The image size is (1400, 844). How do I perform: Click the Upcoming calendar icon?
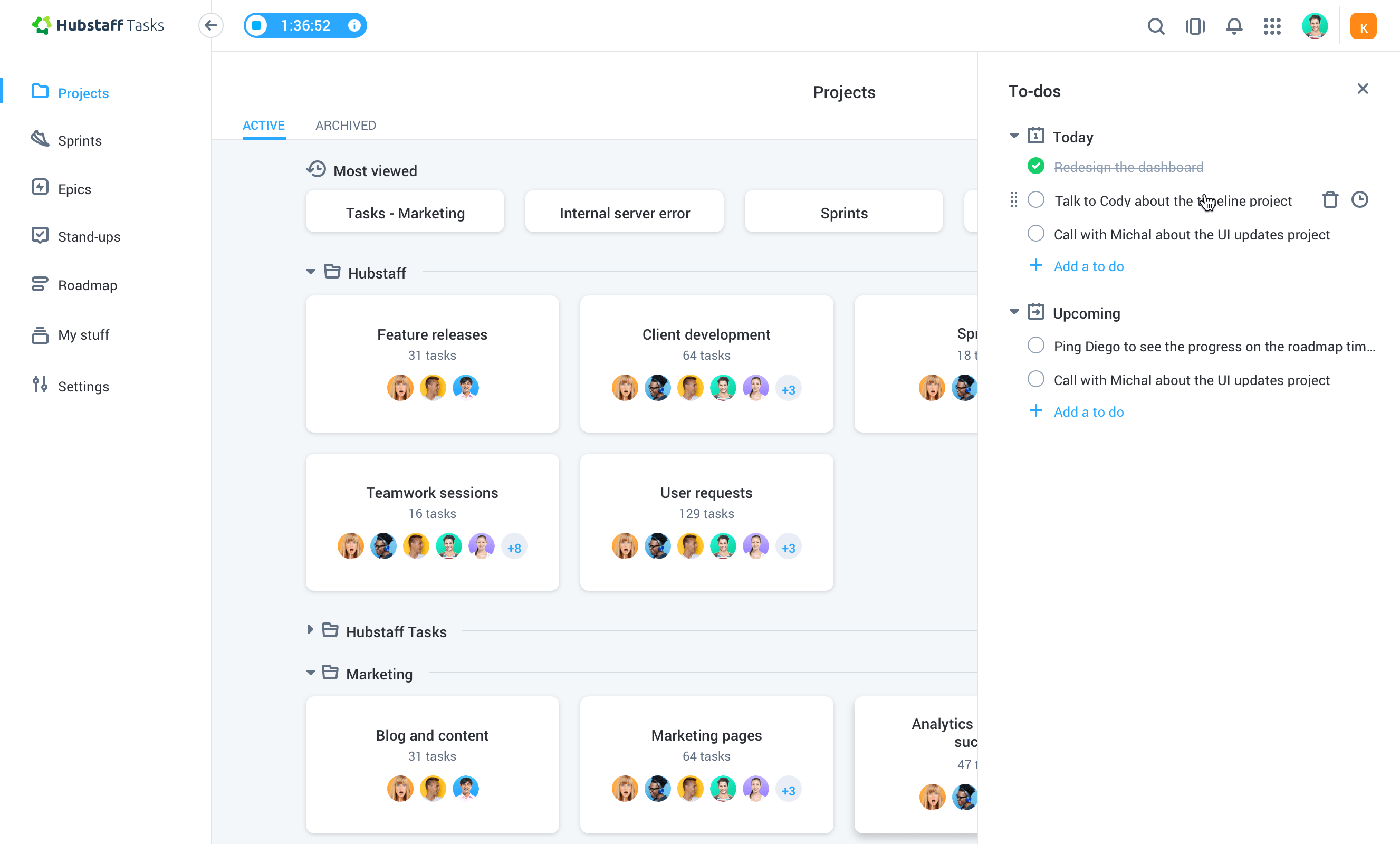pyautogui.click(x=1036, y=312)
